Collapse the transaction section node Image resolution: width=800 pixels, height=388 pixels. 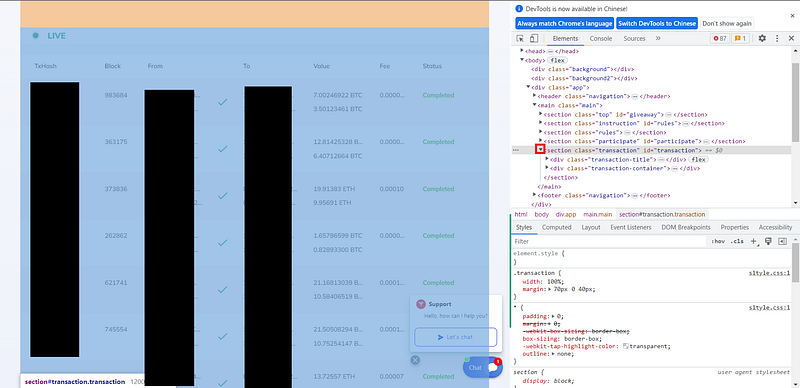pyautogui.click(x=540, y=150)
